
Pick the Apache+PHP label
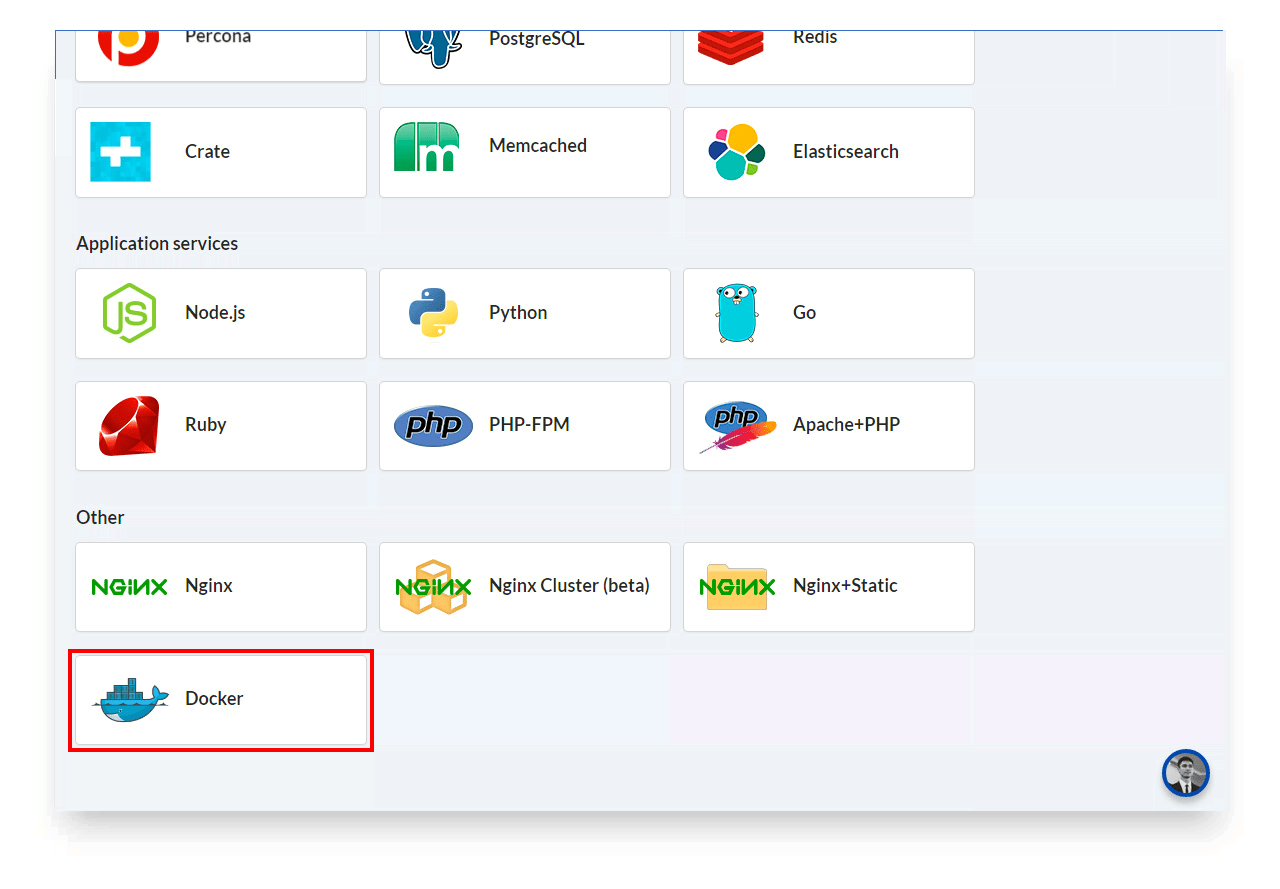(847, 425)
